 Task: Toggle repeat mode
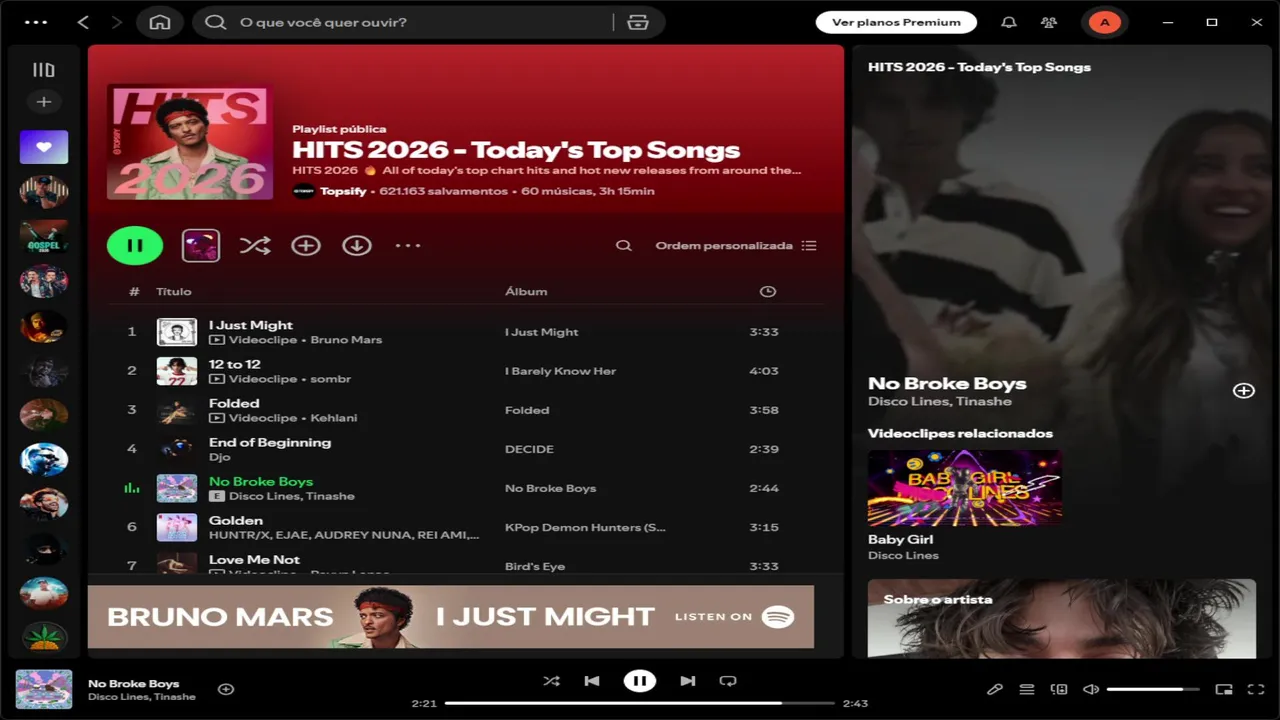(x=728, y=681)
